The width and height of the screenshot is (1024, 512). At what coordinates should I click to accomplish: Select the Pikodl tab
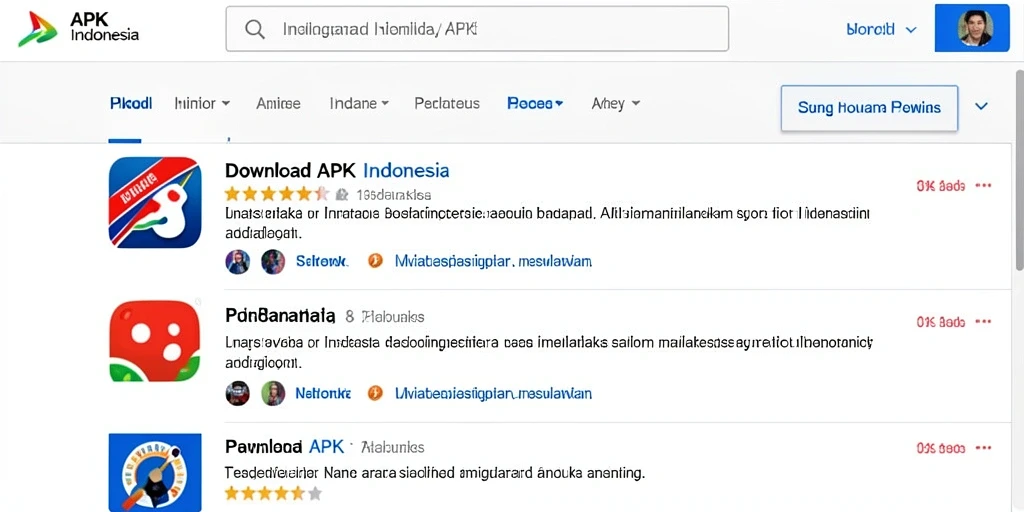(131, 103)
